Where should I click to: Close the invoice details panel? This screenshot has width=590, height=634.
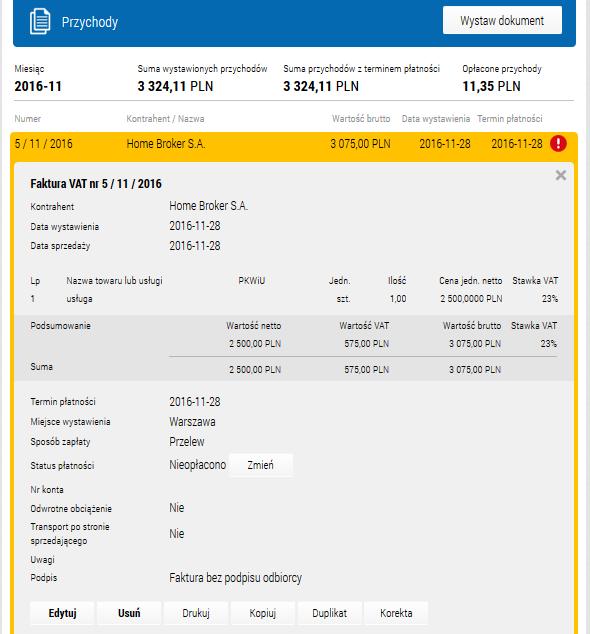point(560,175)
